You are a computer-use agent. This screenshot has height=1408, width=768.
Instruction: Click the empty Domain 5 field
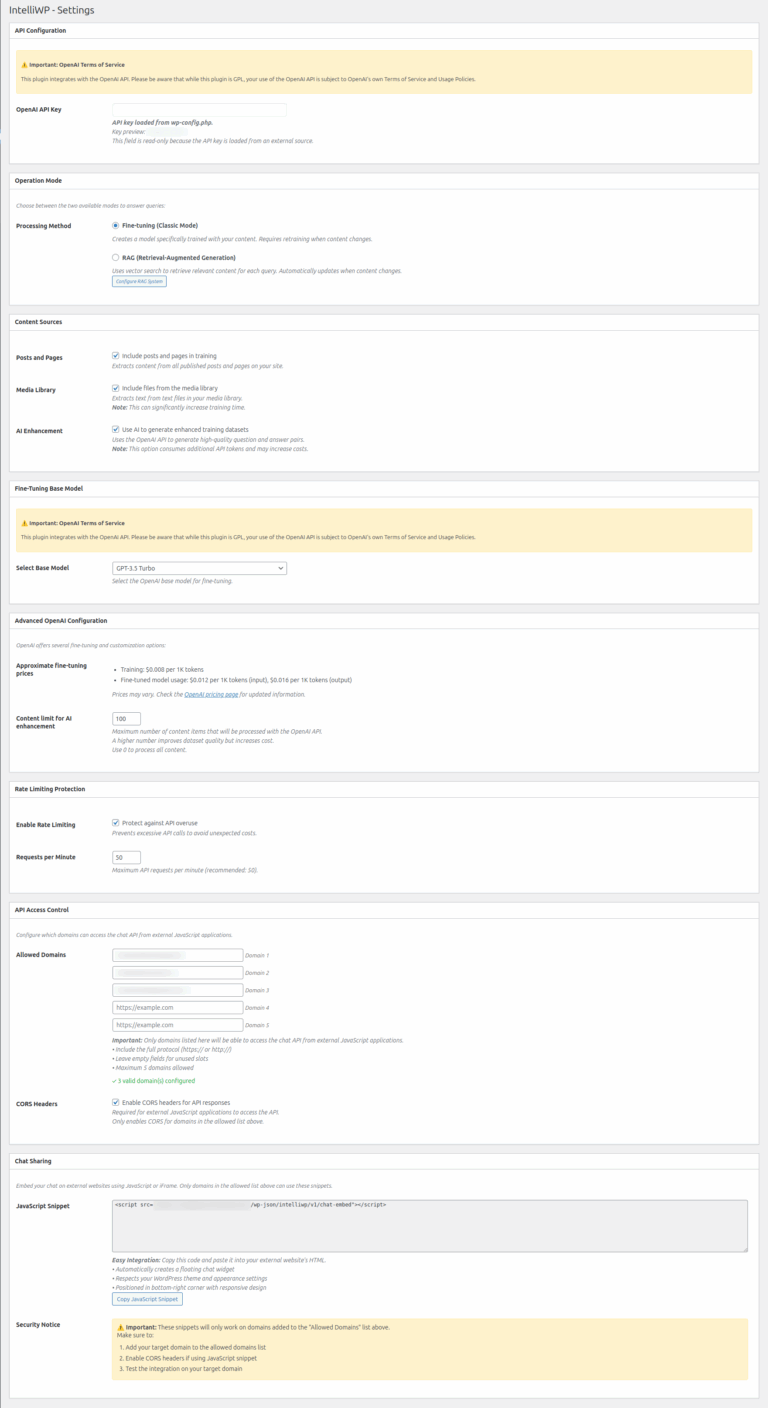click(x=178, y=1025)
